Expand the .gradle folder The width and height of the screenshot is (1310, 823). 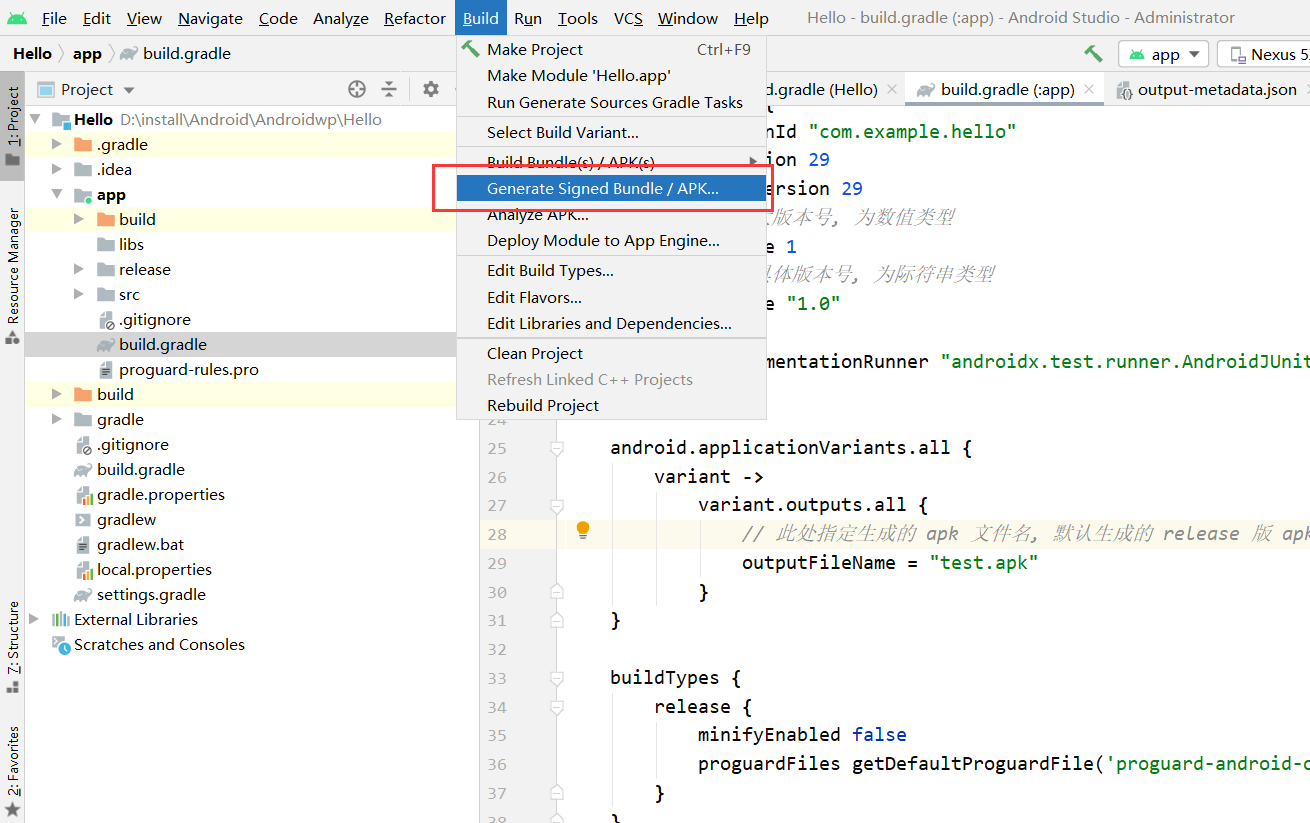[x=57, y=144]
